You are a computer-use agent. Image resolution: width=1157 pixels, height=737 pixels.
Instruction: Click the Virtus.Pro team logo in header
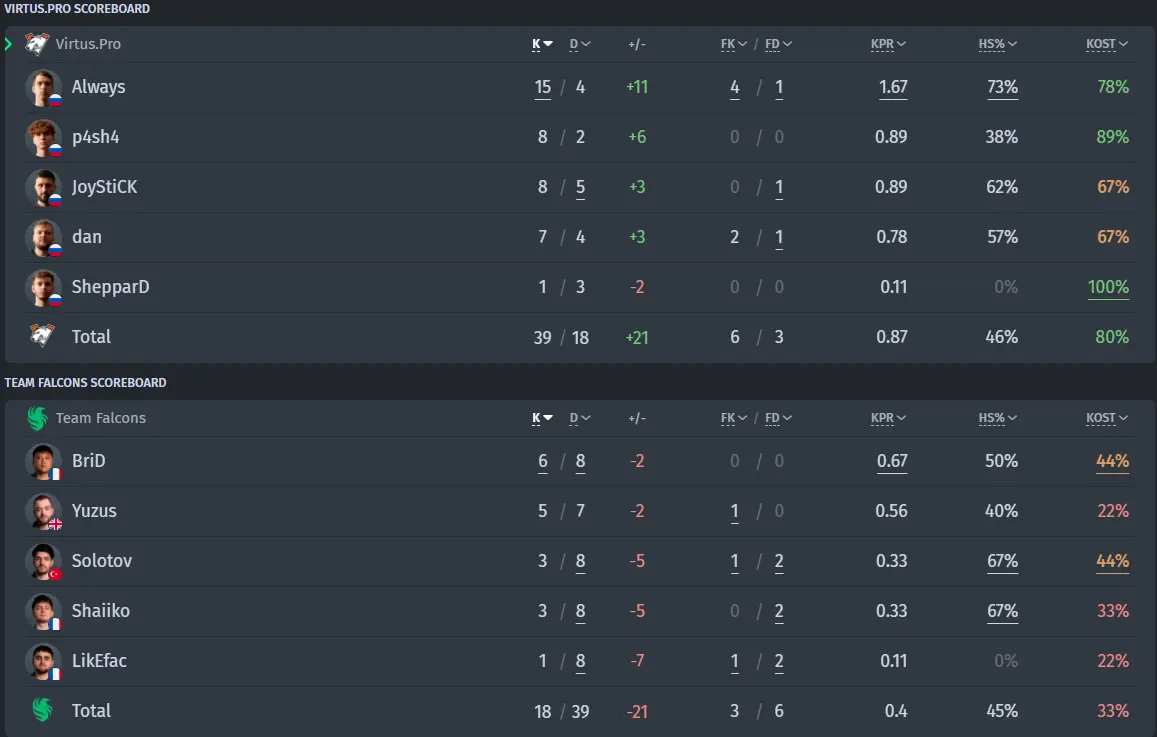pos(36,44)
